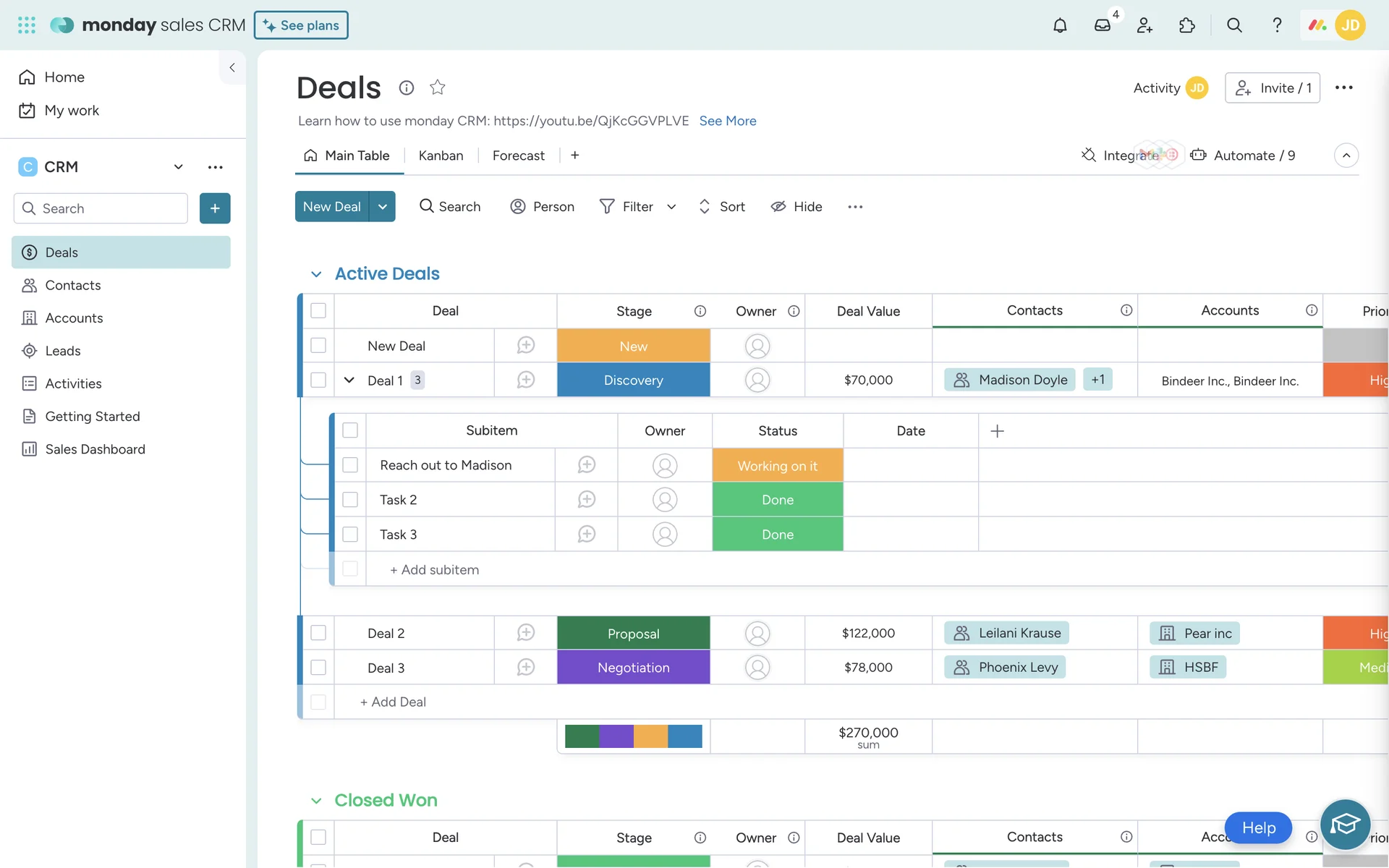Select all Active Deals header checkbox
The height and width of the screenshot is (868, 1389).
coord(318,311)
